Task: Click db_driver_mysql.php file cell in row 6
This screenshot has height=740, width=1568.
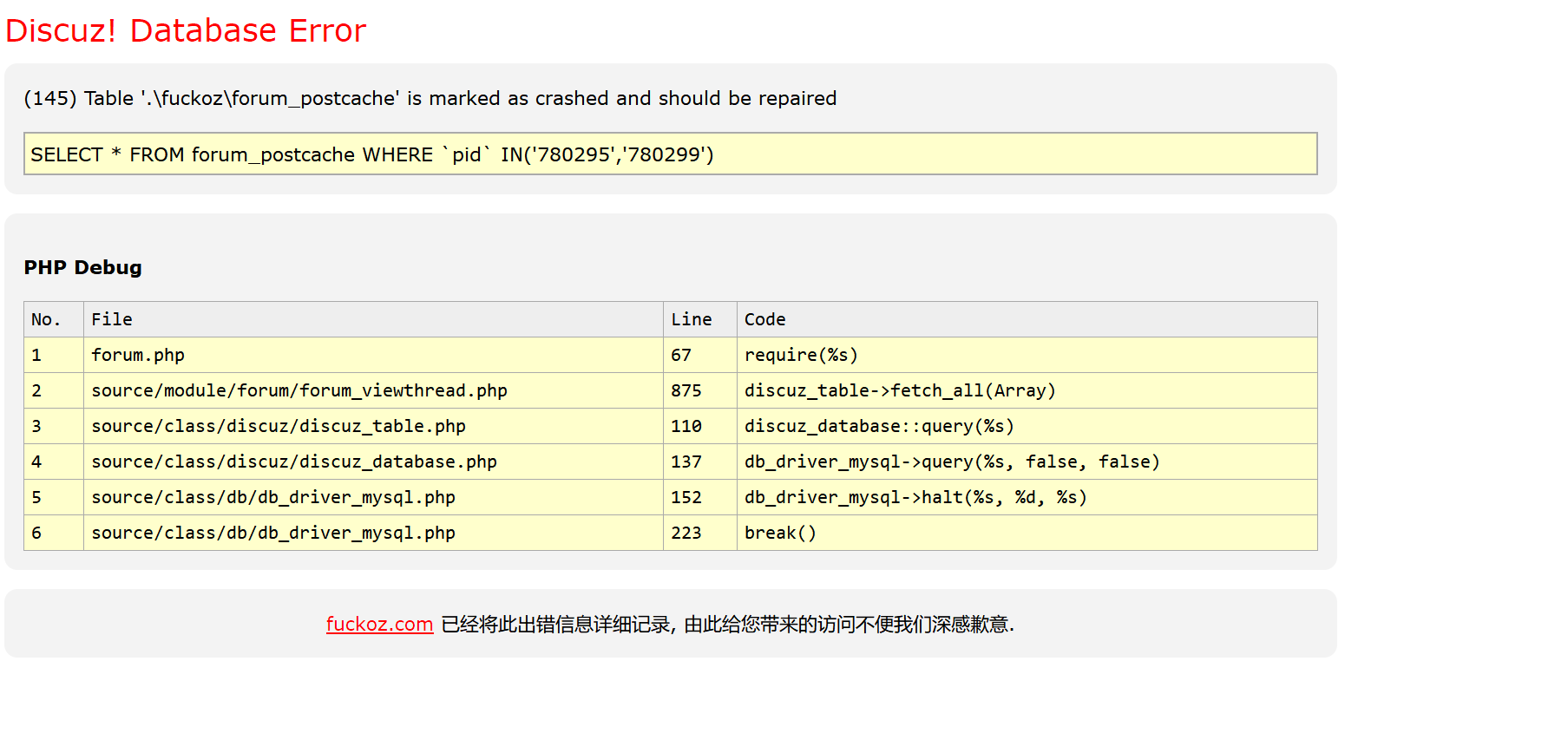Action: [x=373, y=533]
